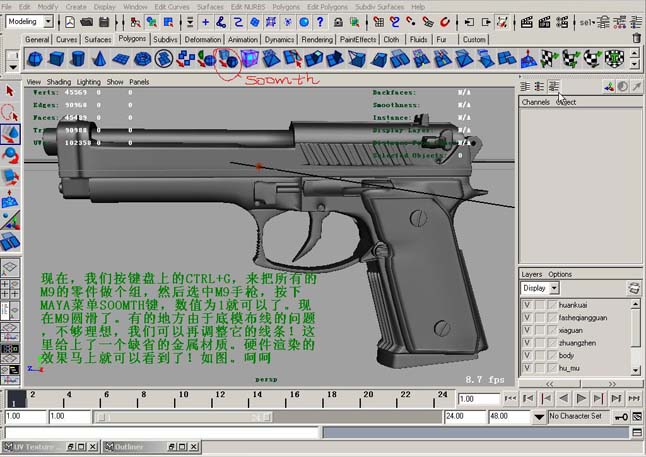Render current frame clapperboard icon
Image resolution: width=646 pixels, height=457 pixels.
[527, 22]
